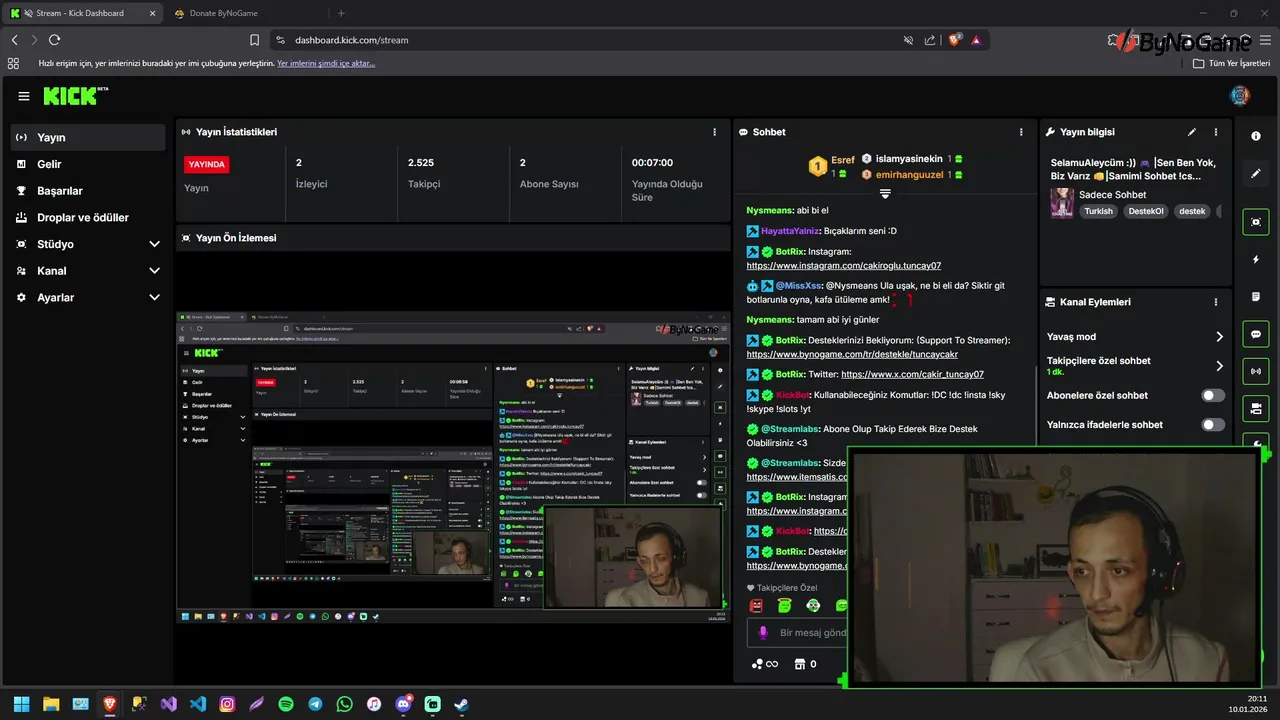Click username HayattaYalniz in chat
Viewport: 1280px width, 720px height.
(790, 231)
